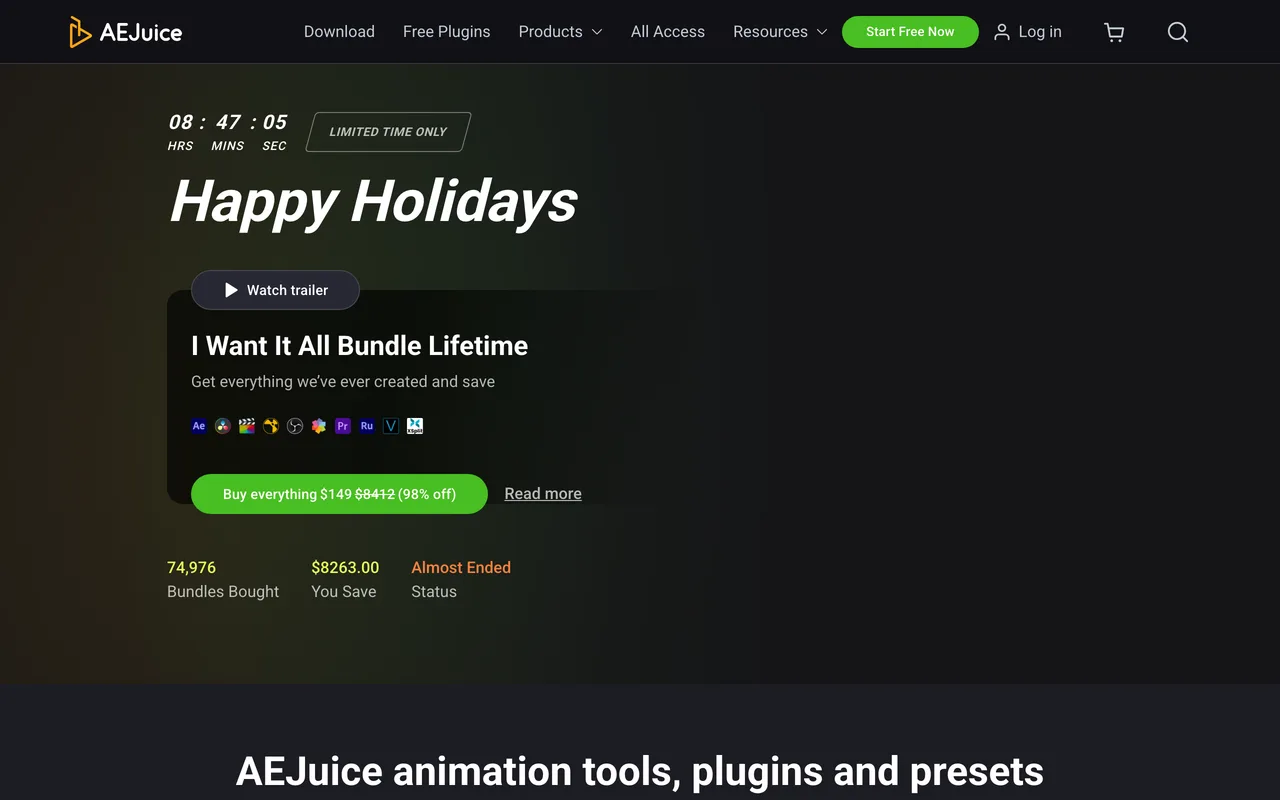Click the DaVinci Resolve icon

tap(223, 426)
